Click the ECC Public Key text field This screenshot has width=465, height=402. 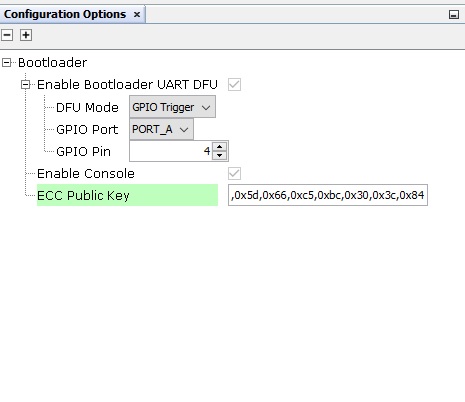[x=328, y=195]
